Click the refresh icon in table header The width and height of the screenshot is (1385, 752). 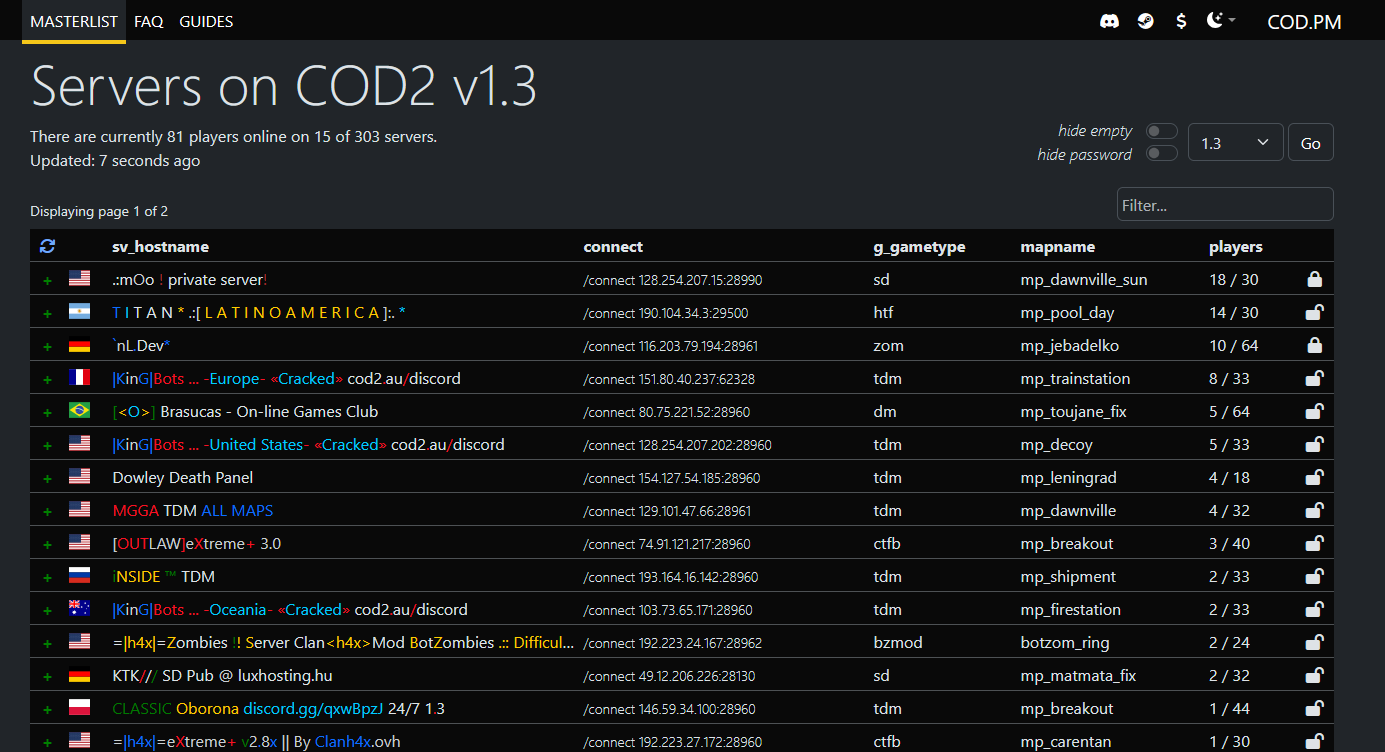point(47,246)
